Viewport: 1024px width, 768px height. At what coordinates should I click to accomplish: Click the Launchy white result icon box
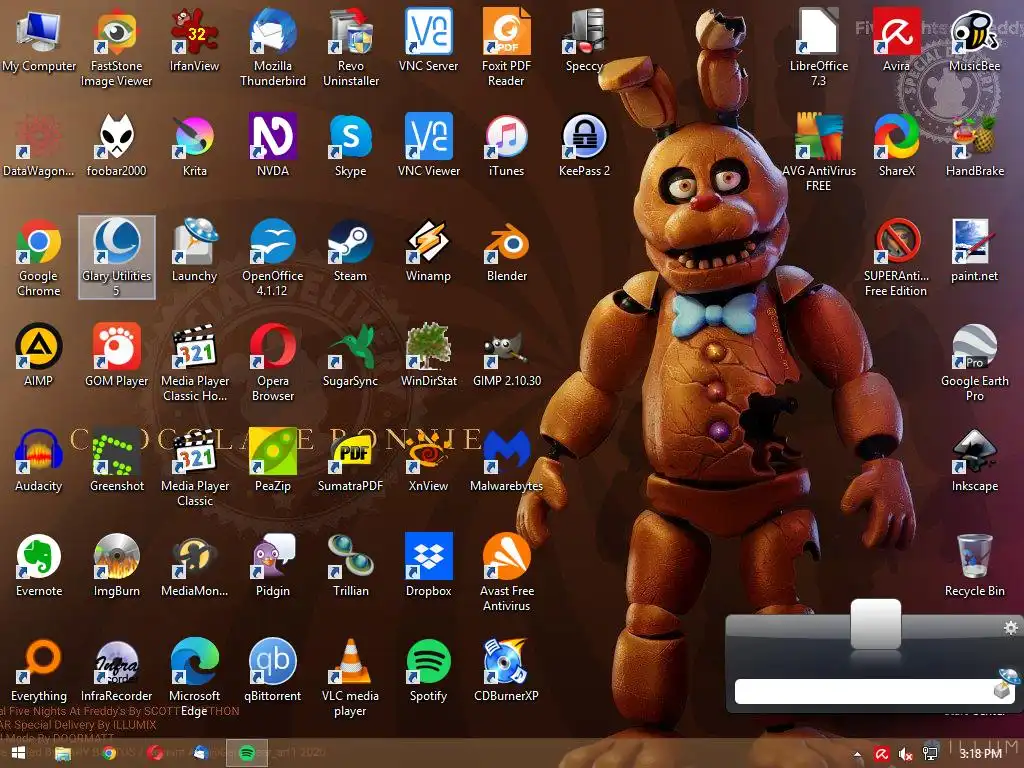pyautogui.click(x=876, y=623)
